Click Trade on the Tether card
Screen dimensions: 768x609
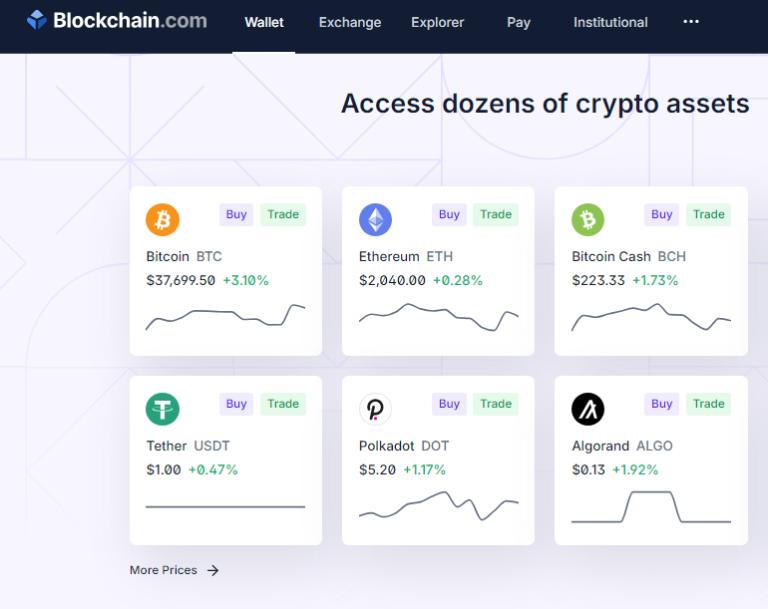pos(283,404)
